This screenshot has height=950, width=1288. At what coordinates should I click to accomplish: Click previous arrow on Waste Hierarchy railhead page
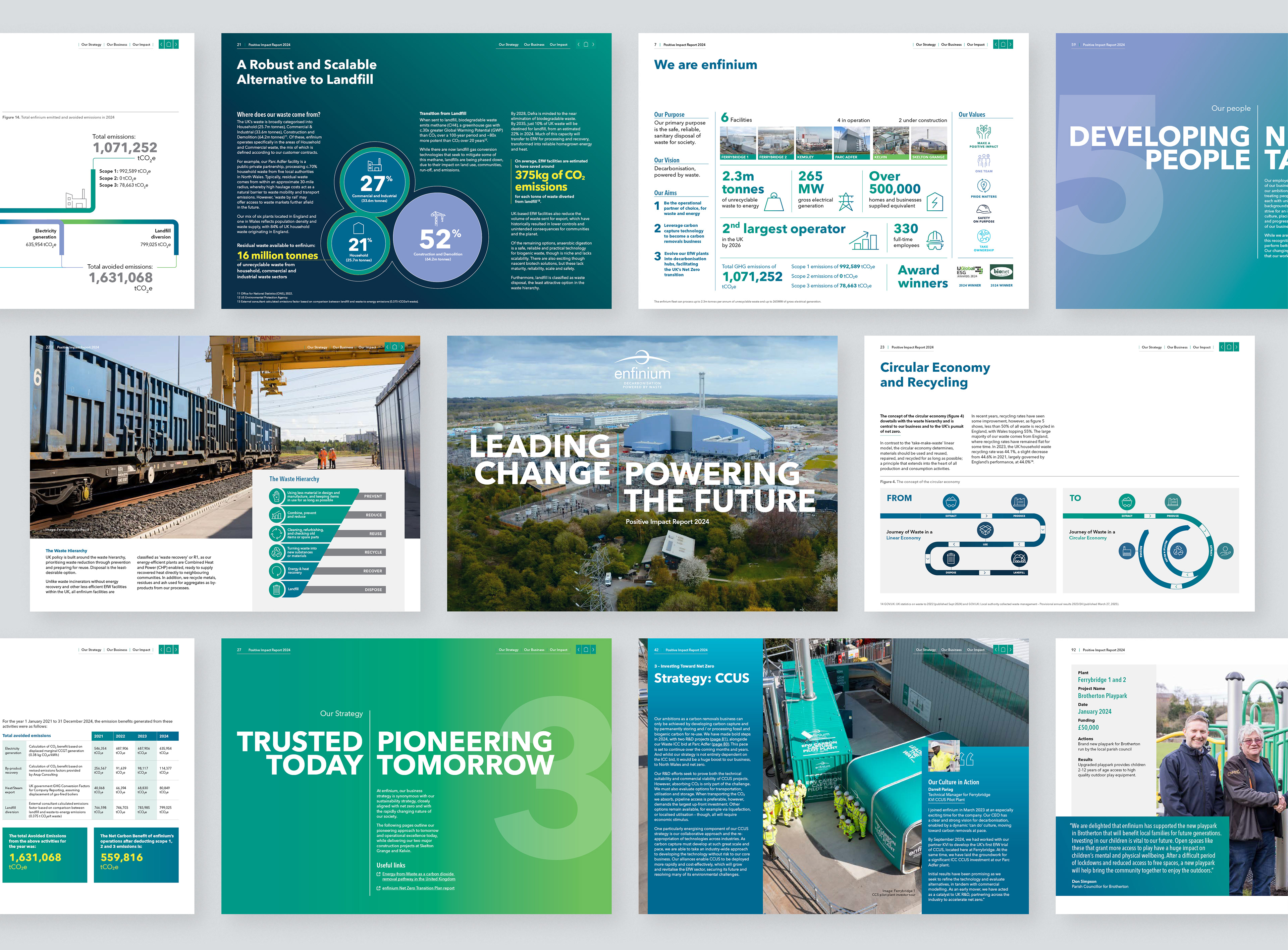(387, 347)
